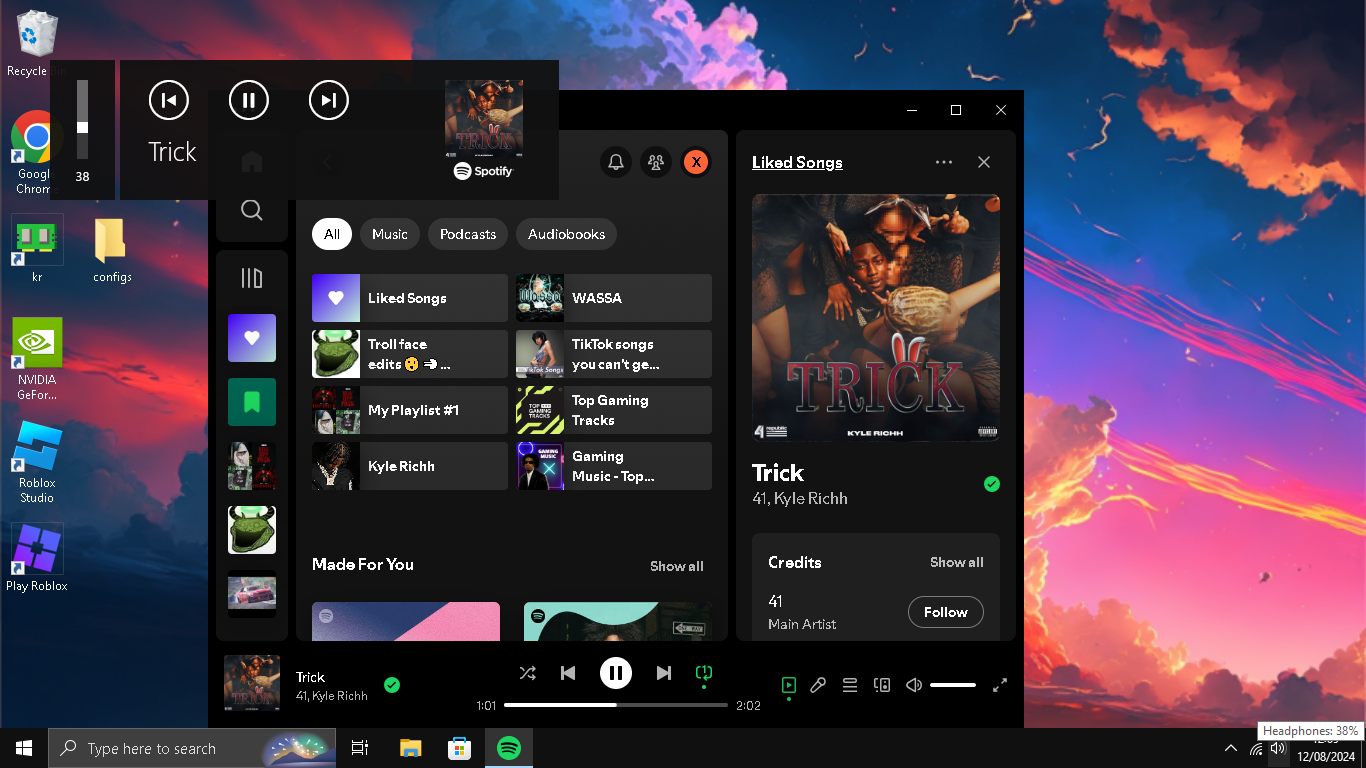Image resolution: width=1366 pixels, height=768 pixels.
Task: Open the Trick song title in player bar
Action: pos(311,677)
